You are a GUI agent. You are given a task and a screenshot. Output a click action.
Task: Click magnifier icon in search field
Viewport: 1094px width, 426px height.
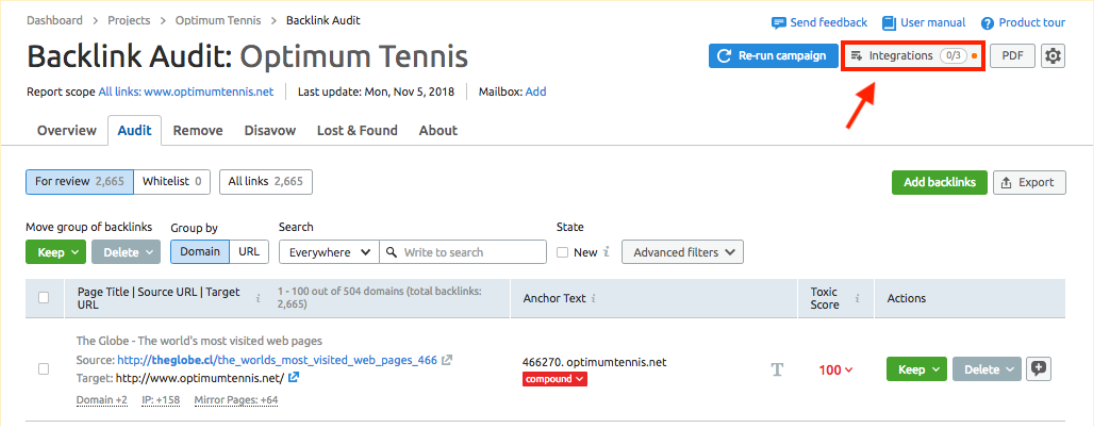(x=392, y=252)
